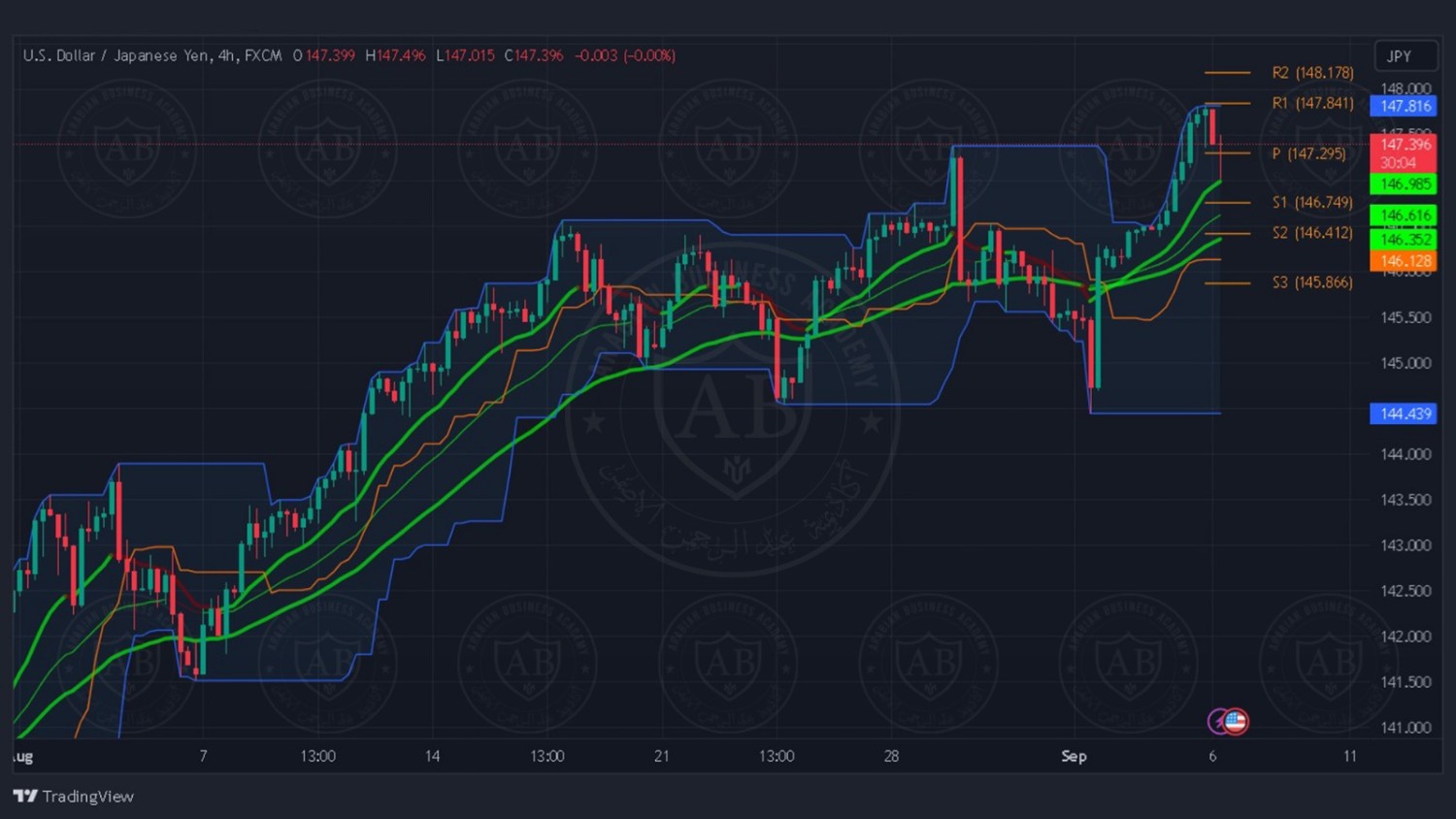1456x819 pixels.
Task: Click the low value L 147.015
Action: pyautogui.click(x=465, y=55)
